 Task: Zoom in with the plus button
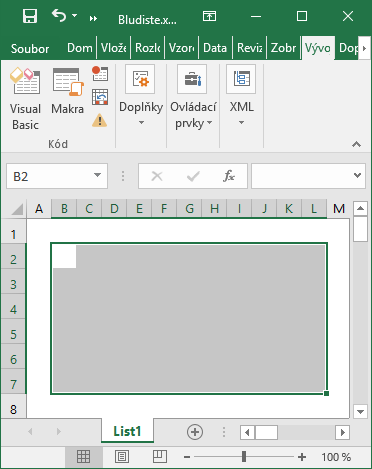point(302,457)
